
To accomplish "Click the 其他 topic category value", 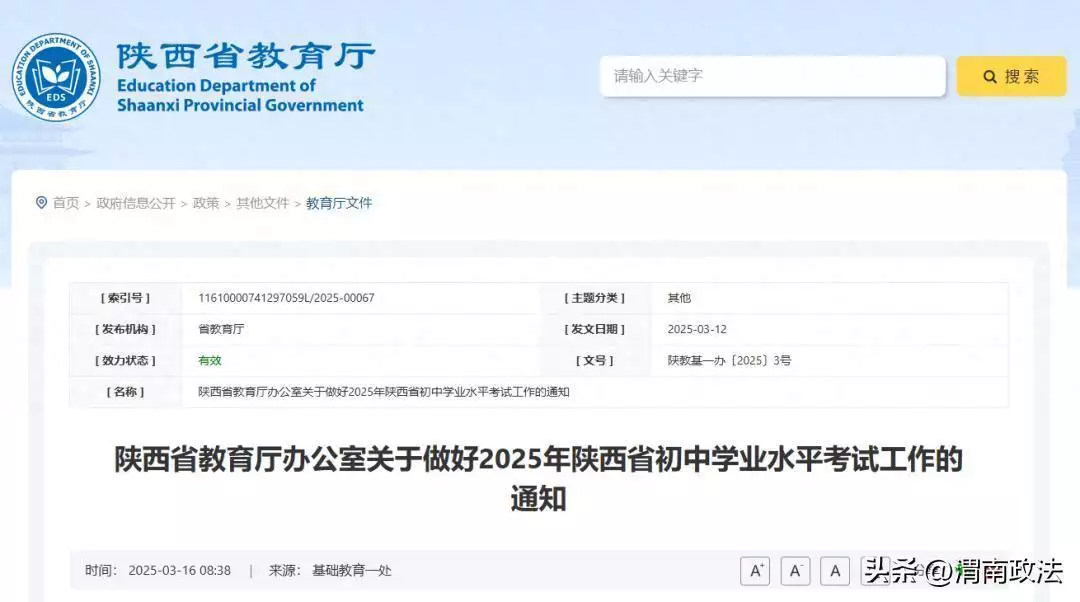I will pyautogui.click(x=679, y=298).
